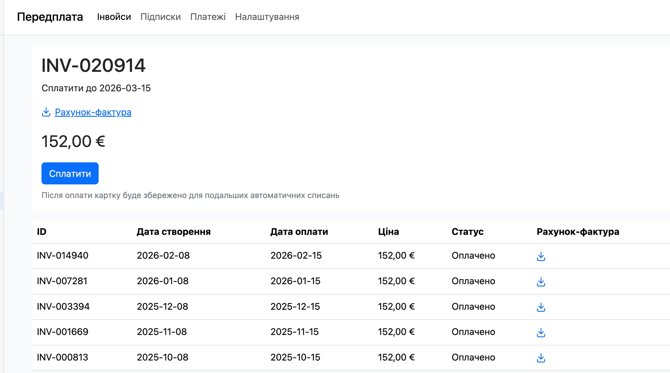Viewport: 670px width, 373px height.
Task: Click the Рахунок-фактура column header
Action: pos(578,232)
